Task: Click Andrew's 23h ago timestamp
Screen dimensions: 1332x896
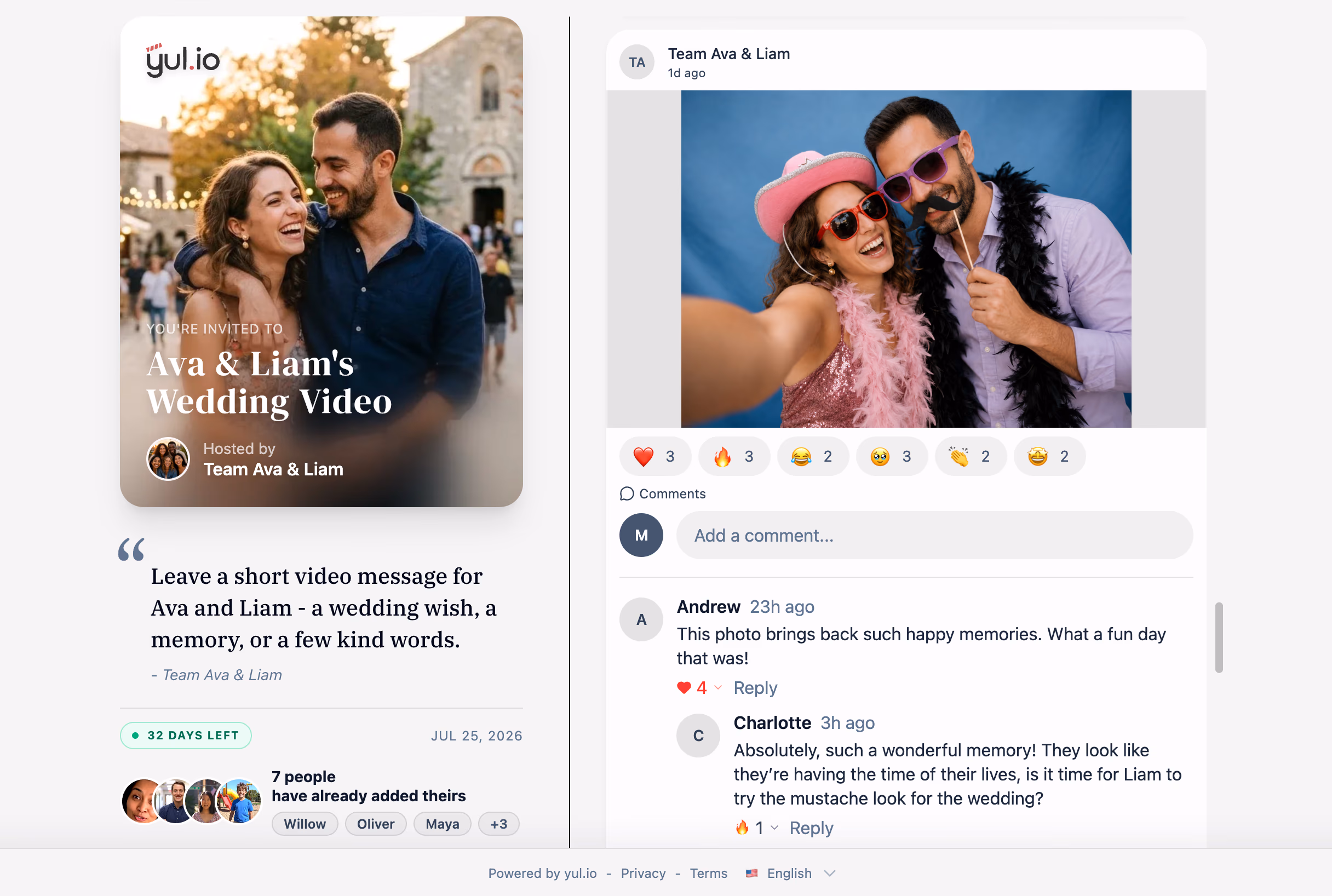Action: point(781,607)
